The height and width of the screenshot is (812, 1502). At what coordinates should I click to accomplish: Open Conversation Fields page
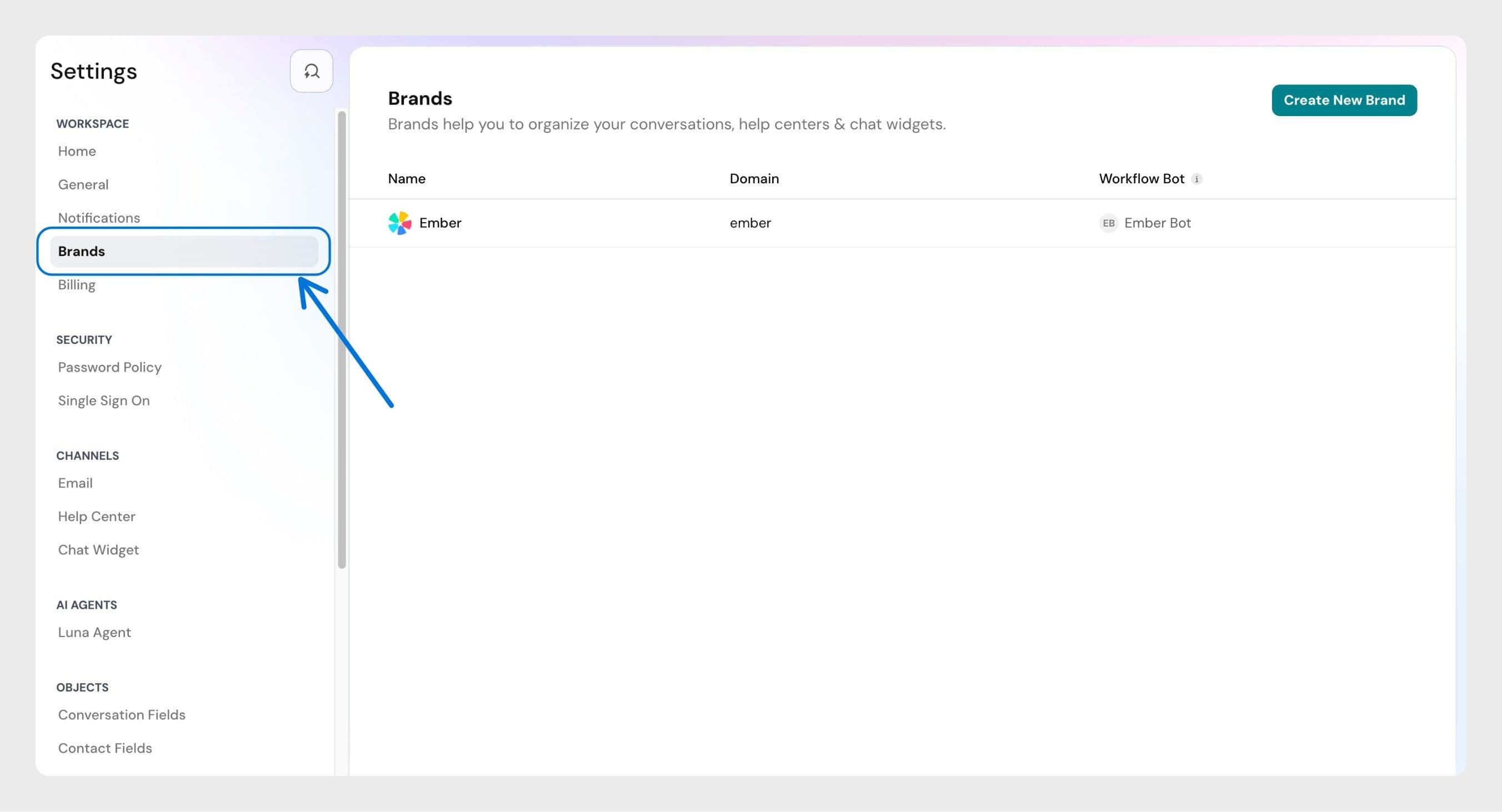122,715
